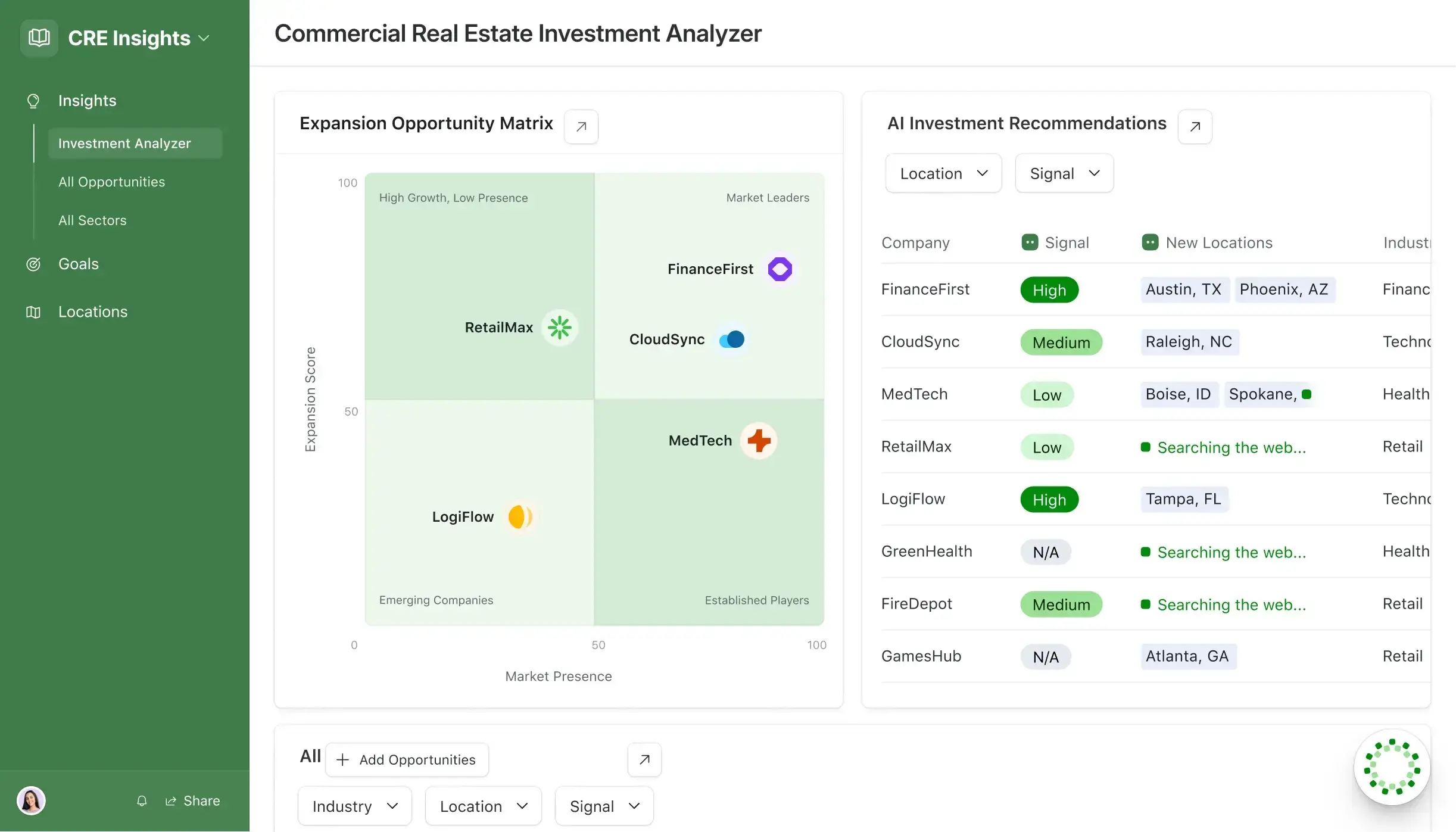Screen dimensions: 1456x832
Task: Click the user avatar photo
Action: pyautogui.click(x=31, y=800)
